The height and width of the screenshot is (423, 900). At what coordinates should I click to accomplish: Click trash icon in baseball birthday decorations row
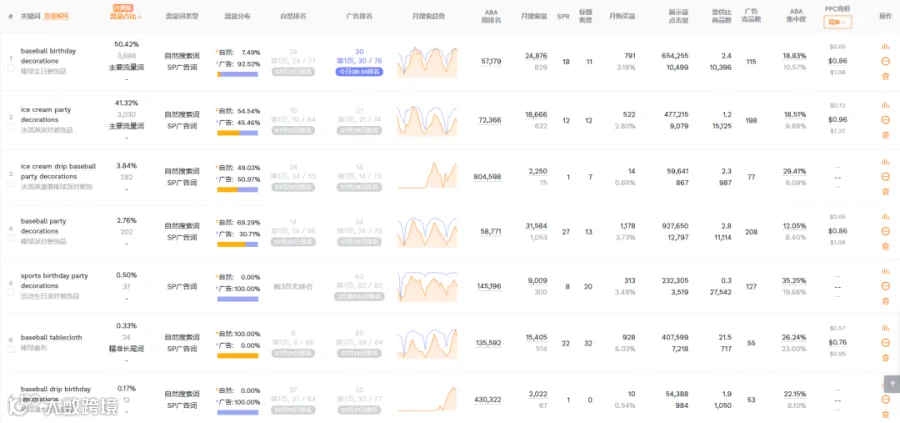[x=885, y=76]
